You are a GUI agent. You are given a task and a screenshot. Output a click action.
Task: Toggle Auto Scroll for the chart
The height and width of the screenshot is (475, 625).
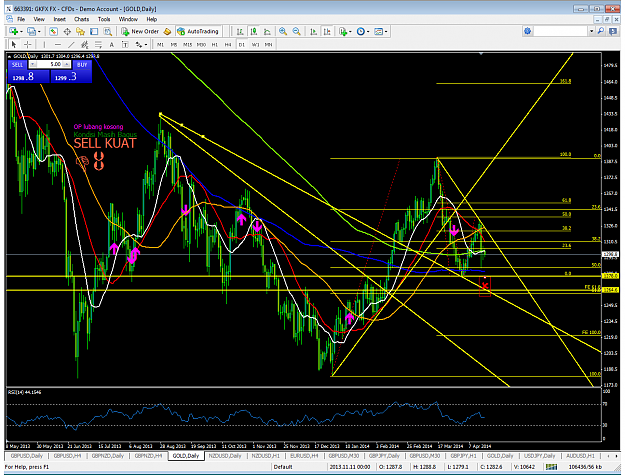tap(314, 31)
